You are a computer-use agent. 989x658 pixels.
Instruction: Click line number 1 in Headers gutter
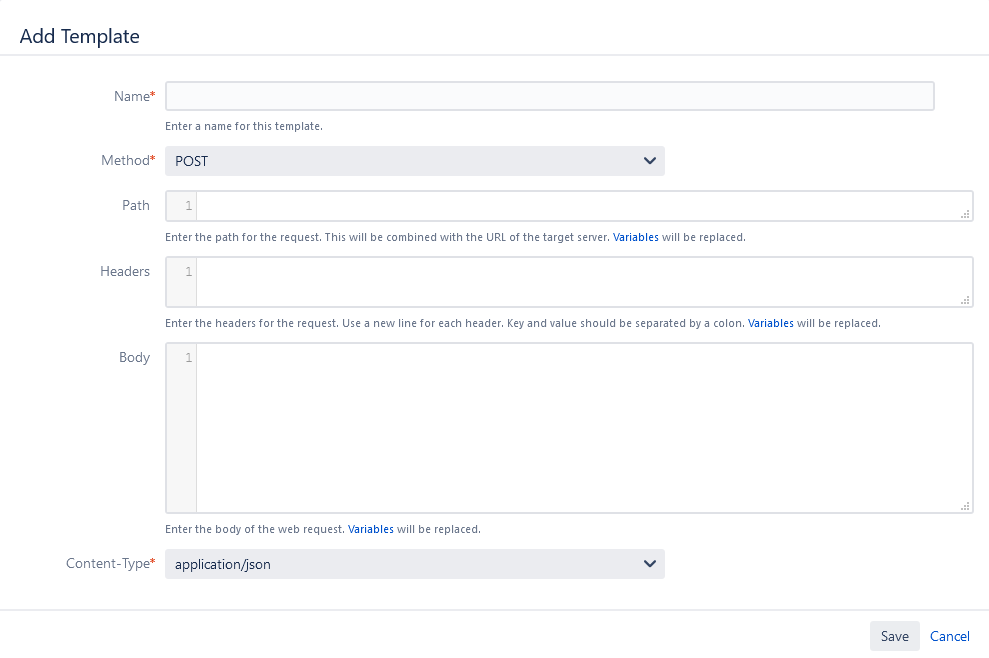(188, 271)
